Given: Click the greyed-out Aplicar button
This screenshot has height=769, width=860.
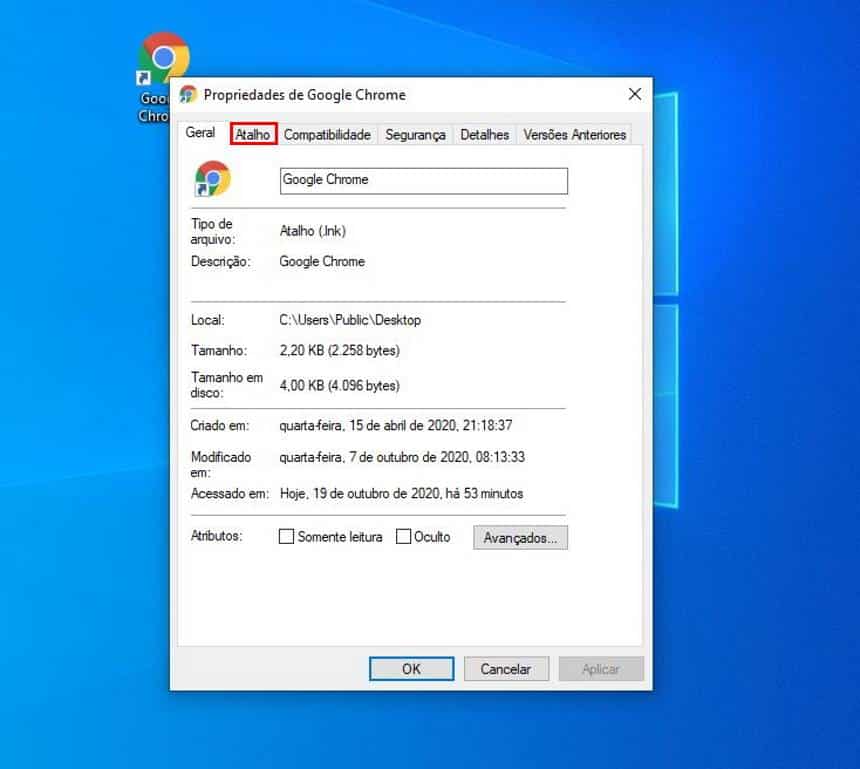Looking at the screenshot, I should (601, 669).
